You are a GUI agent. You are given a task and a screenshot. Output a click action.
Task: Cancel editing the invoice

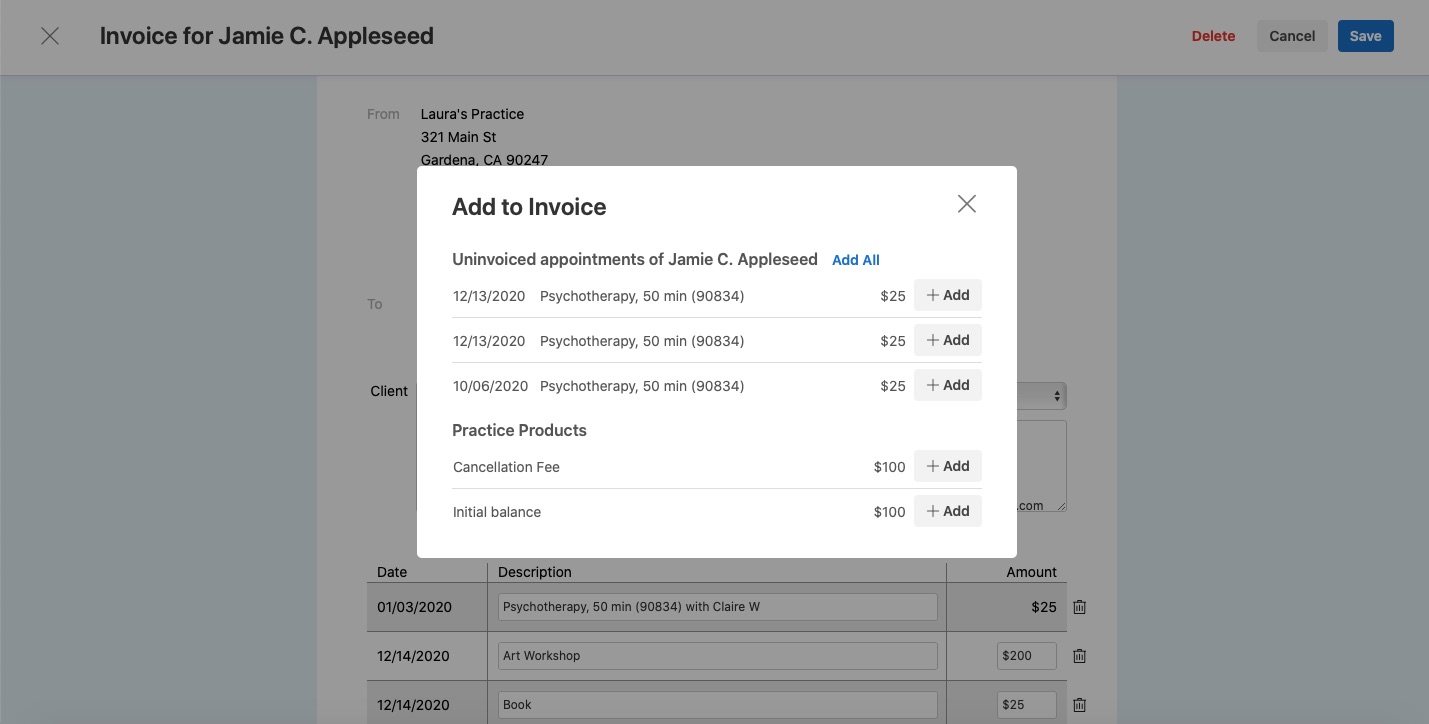1292,35
